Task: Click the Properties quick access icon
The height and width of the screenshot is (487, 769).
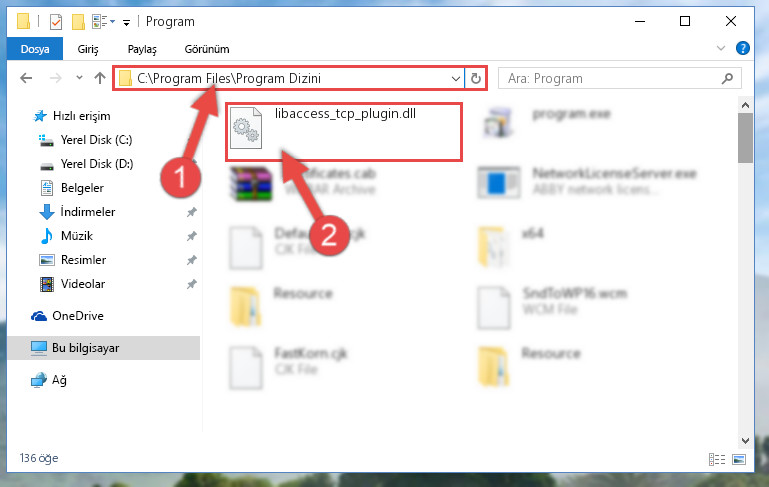Action: click(x=56, y=22)
